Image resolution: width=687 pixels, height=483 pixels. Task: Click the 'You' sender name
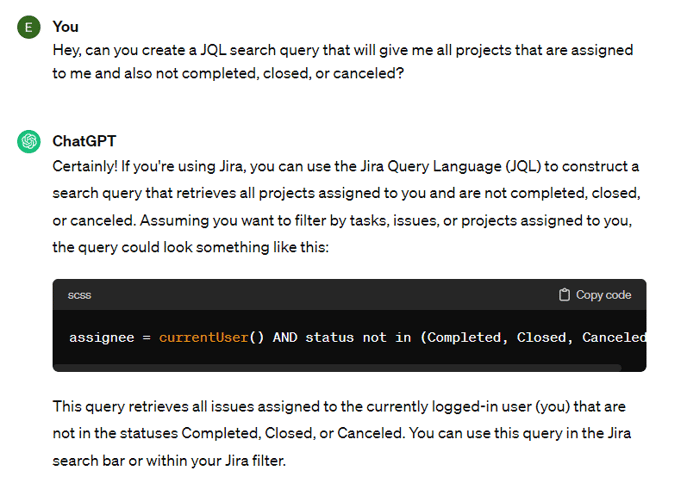click(66, 27)
